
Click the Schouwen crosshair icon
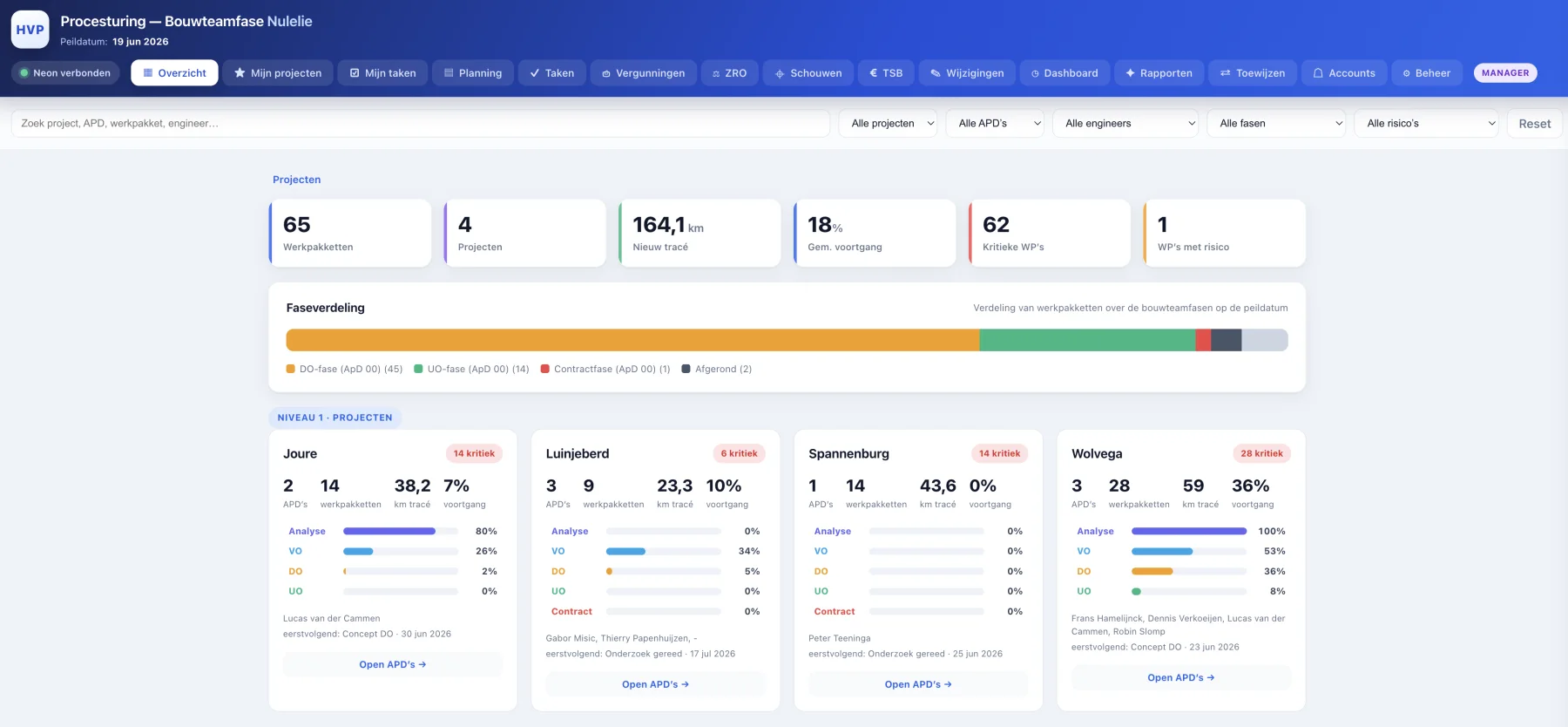(781, 74)
